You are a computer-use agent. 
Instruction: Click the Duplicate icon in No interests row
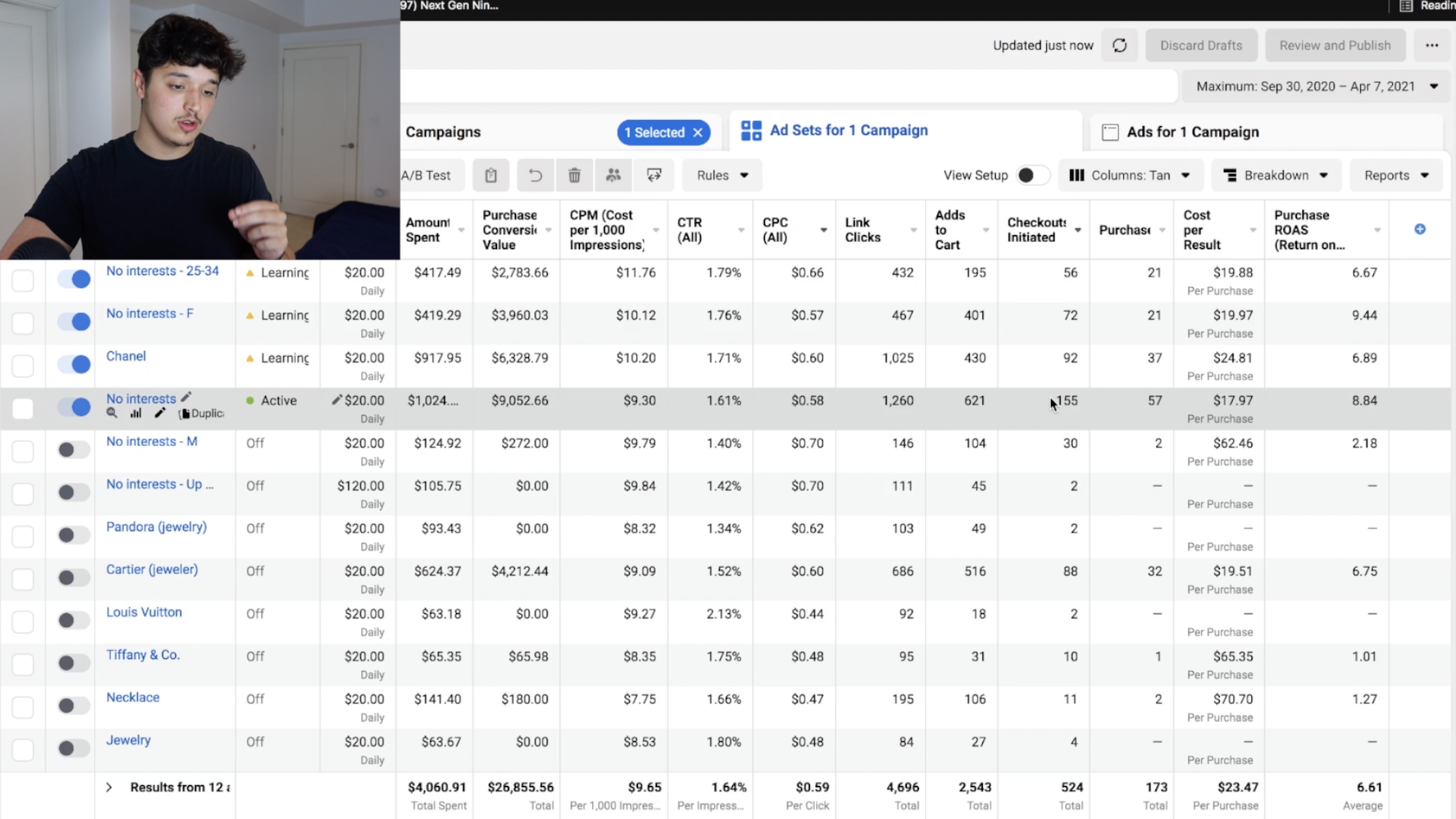tap(201, 413)
